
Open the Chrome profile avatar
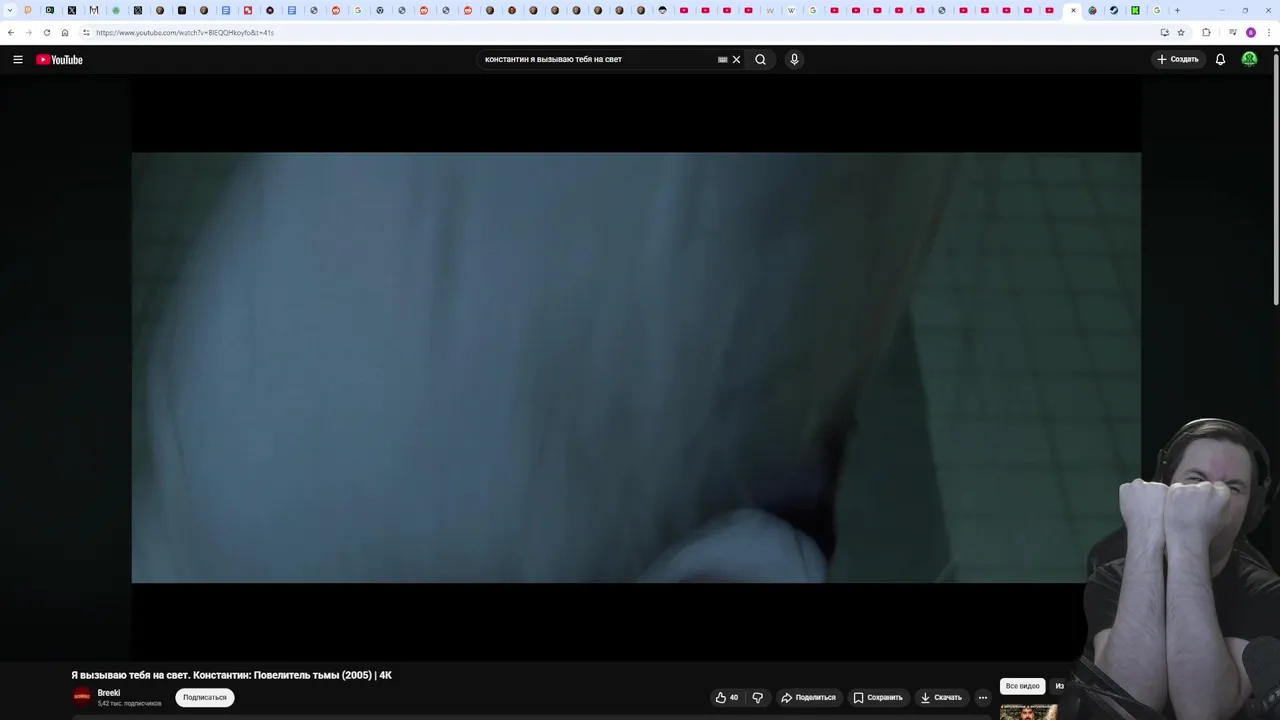coord(1251,33)
